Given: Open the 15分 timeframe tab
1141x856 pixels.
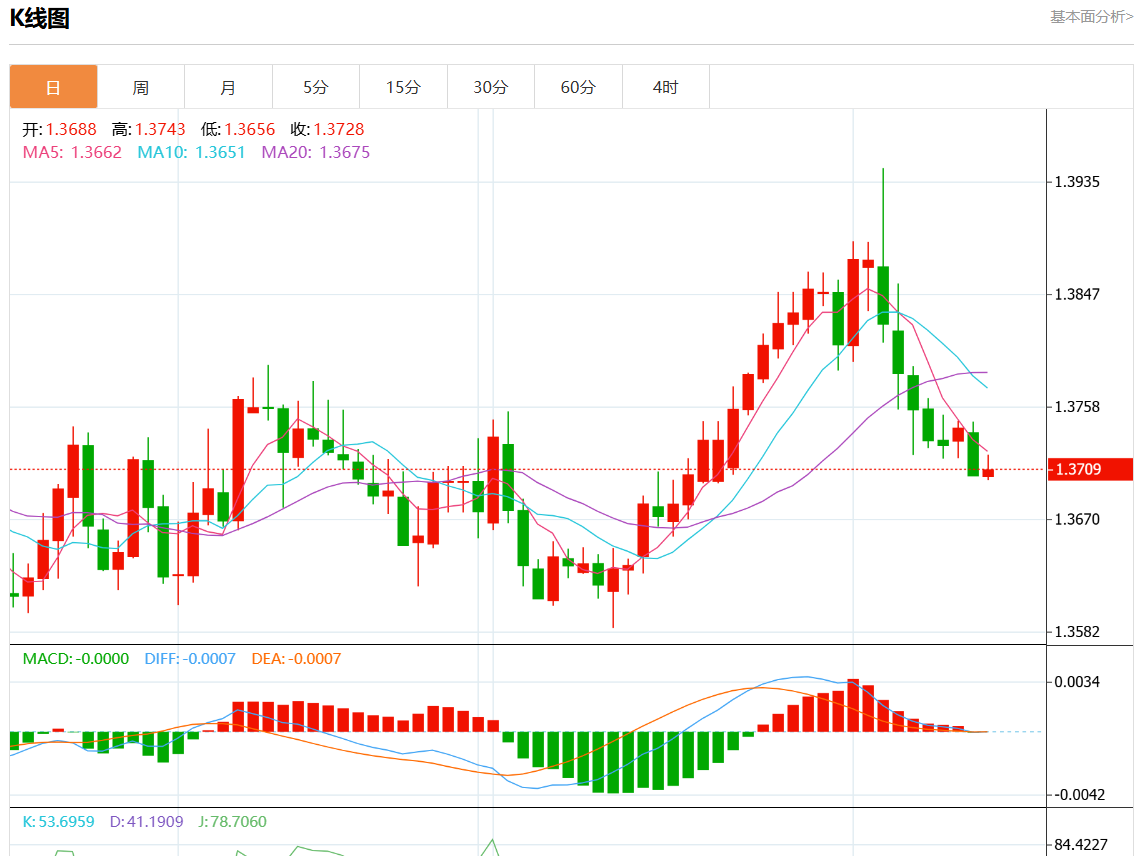Looking at the screenshot, I should click(x=403, y=87).
